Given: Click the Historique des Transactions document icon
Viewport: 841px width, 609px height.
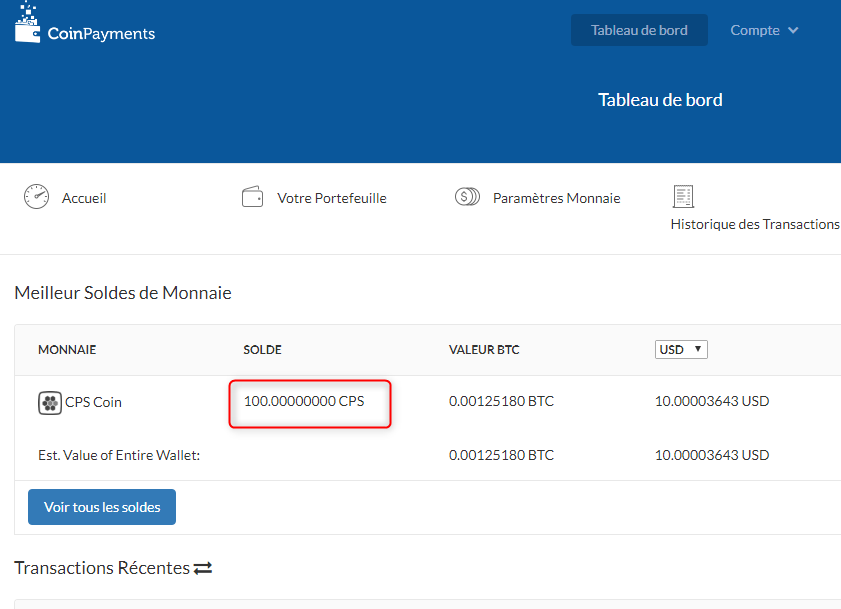Looking at the screenshot, I should pyautogui.click(x=683, y=196).
